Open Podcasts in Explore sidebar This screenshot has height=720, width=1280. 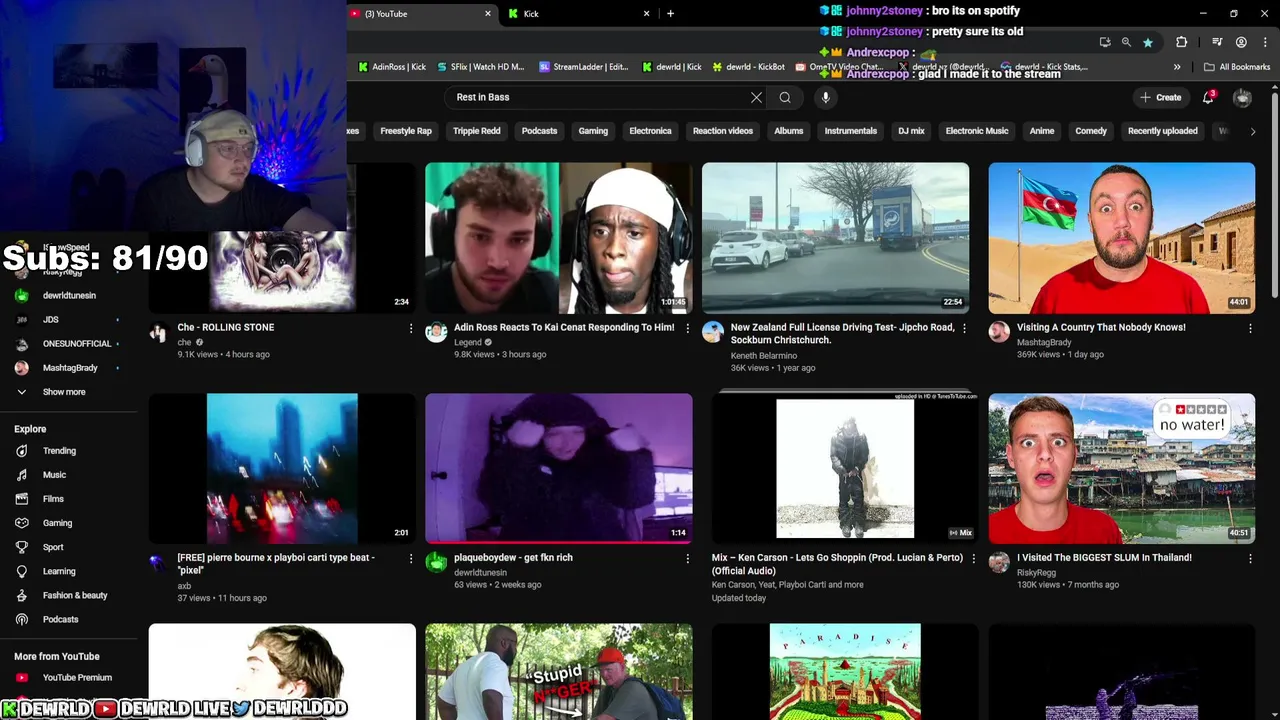60,619
